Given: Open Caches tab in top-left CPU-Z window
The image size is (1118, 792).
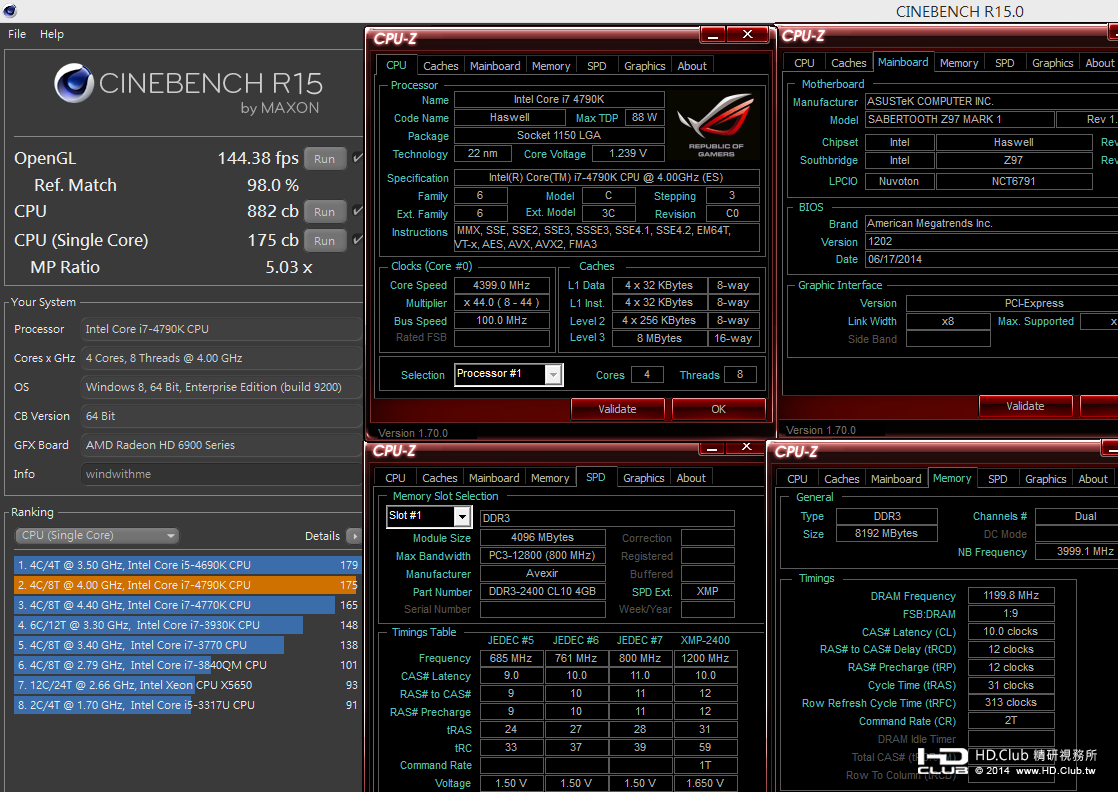Looking at the screenshot, I should click(441, 66).
